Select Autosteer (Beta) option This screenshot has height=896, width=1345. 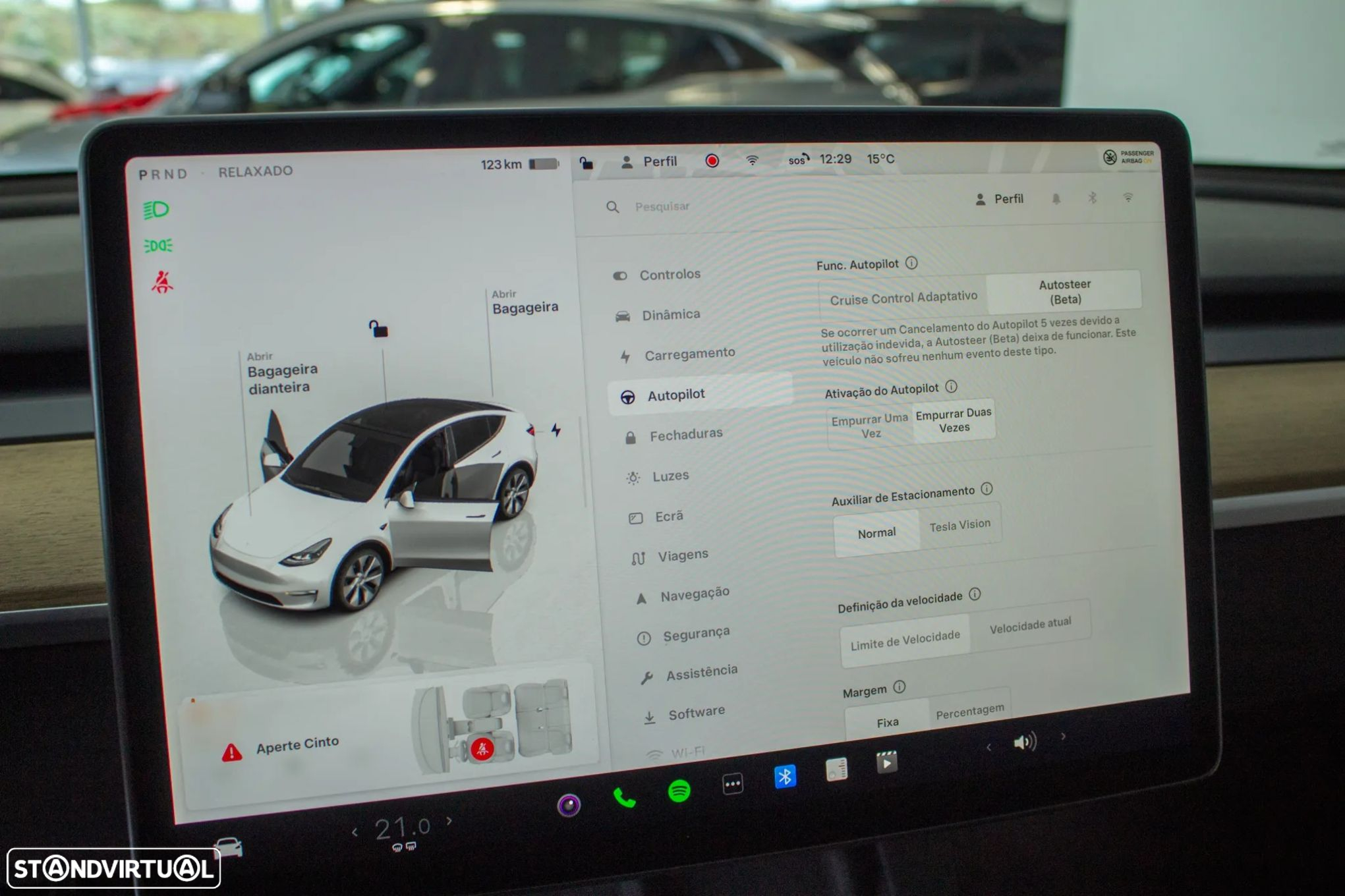click(1064, 291)
